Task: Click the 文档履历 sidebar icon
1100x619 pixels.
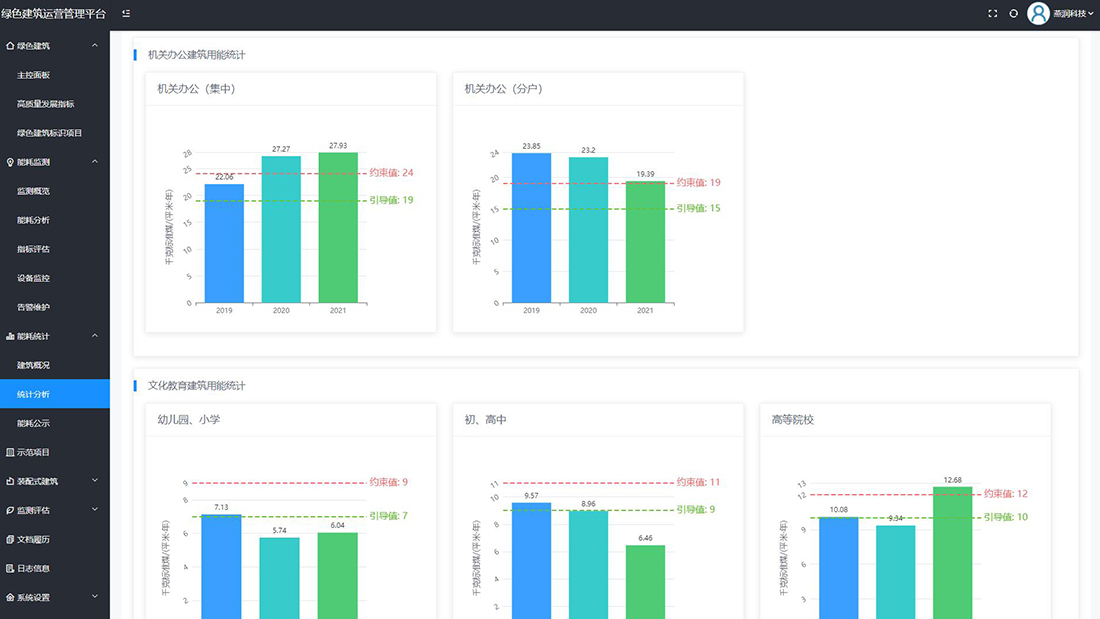Action: pos(10,539)
